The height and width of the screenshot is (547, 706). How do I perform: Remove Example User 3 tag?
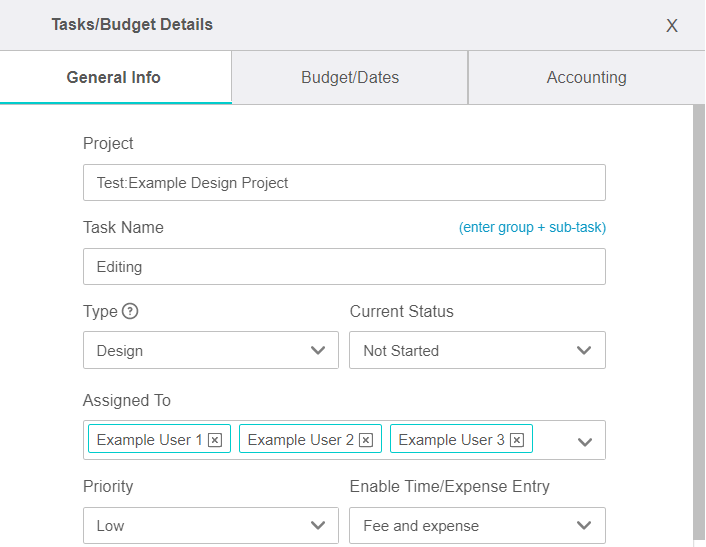coord(516,440)
